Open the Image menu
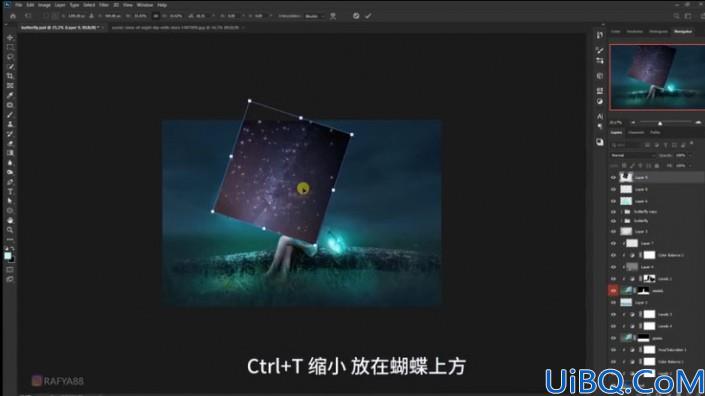 point(44,5)
